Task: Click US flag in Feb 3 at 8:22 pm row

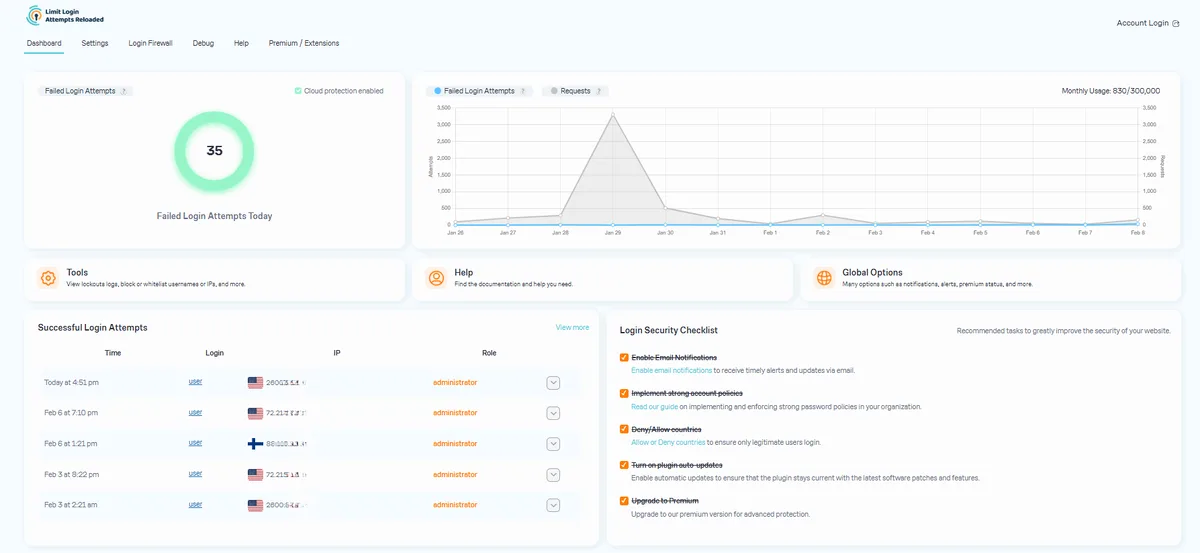Action: 255,474
